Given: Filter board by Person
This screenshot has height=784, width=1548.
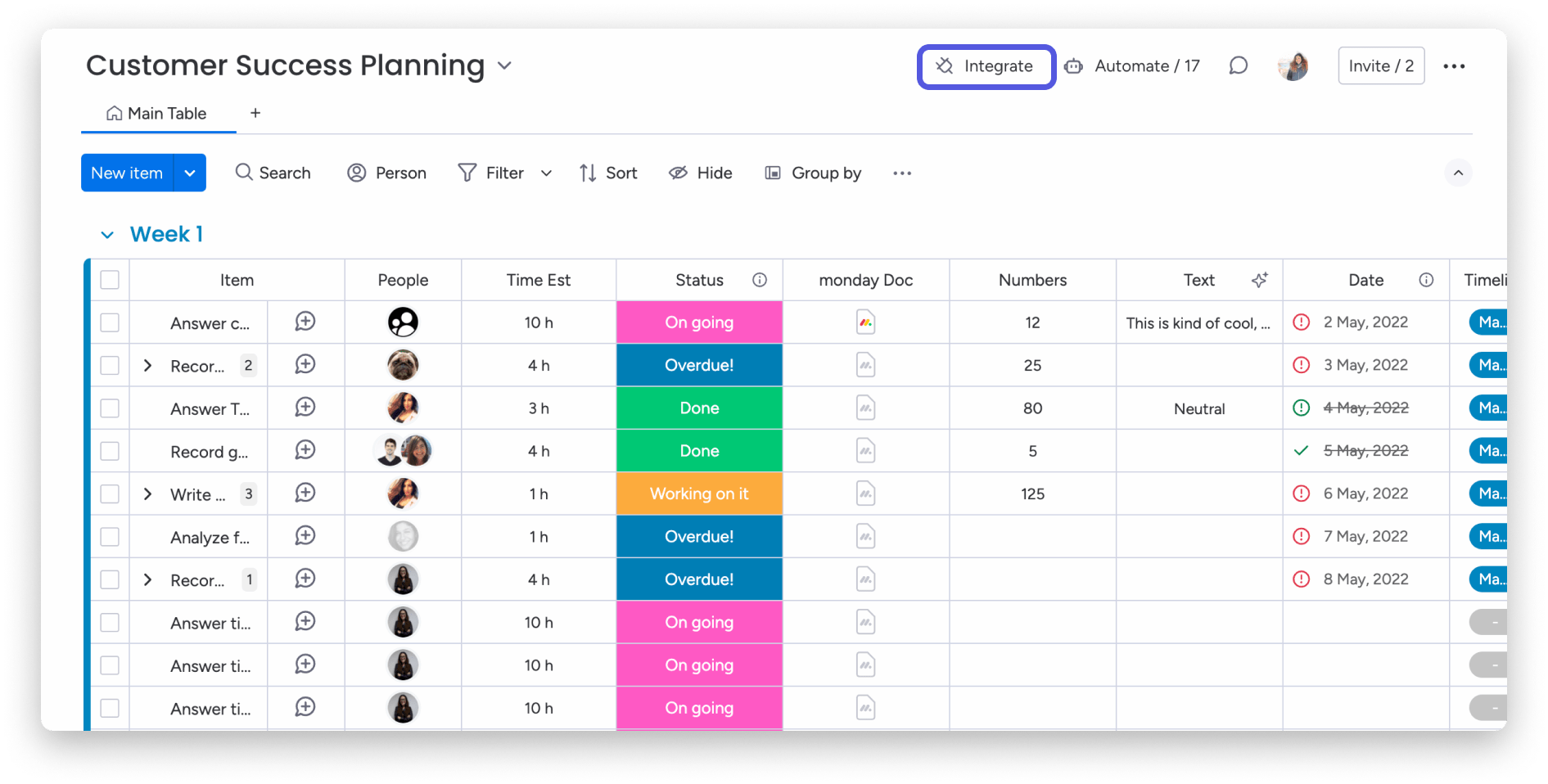Looking at the screenshot, I should coord(387,173).
